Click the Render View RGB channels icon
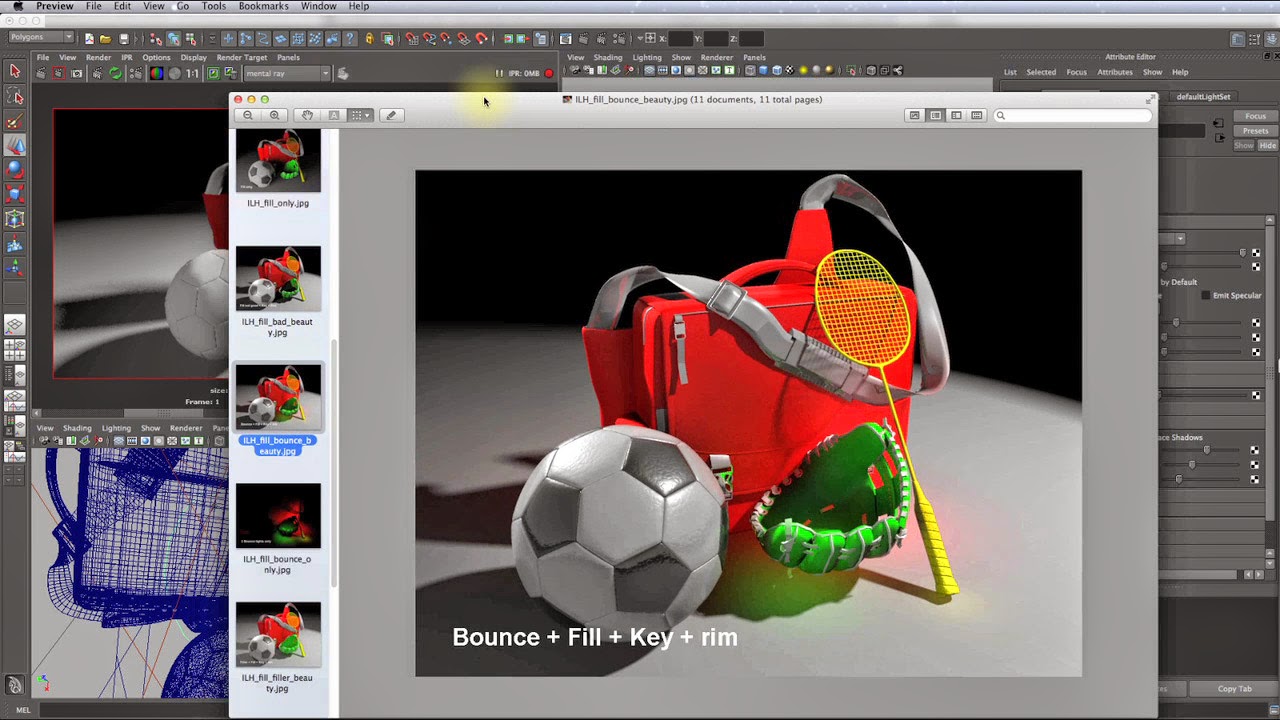 coord(155,73)
